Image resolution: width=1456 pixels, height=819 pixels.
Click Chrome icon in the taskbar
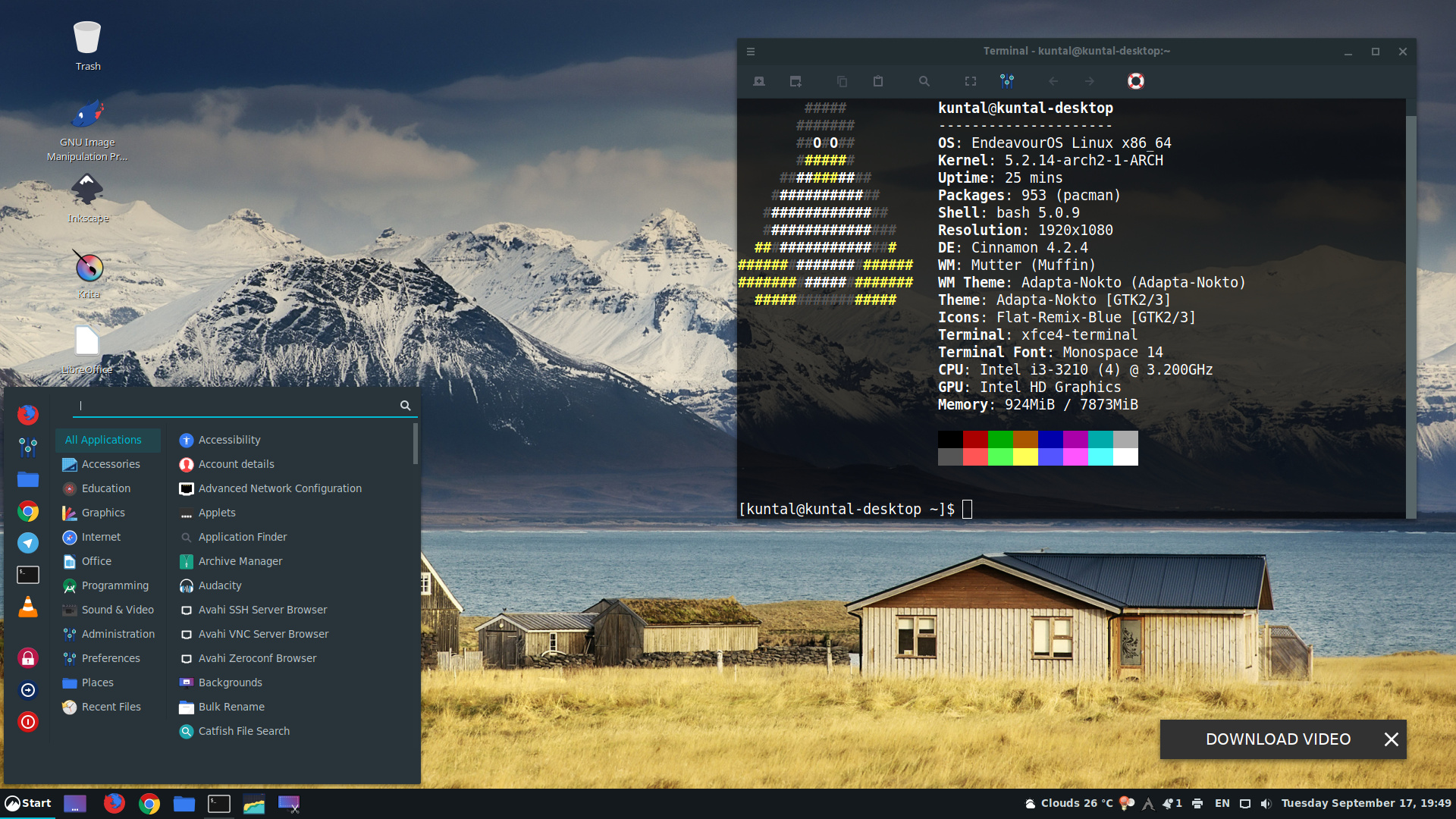(149, 804)
